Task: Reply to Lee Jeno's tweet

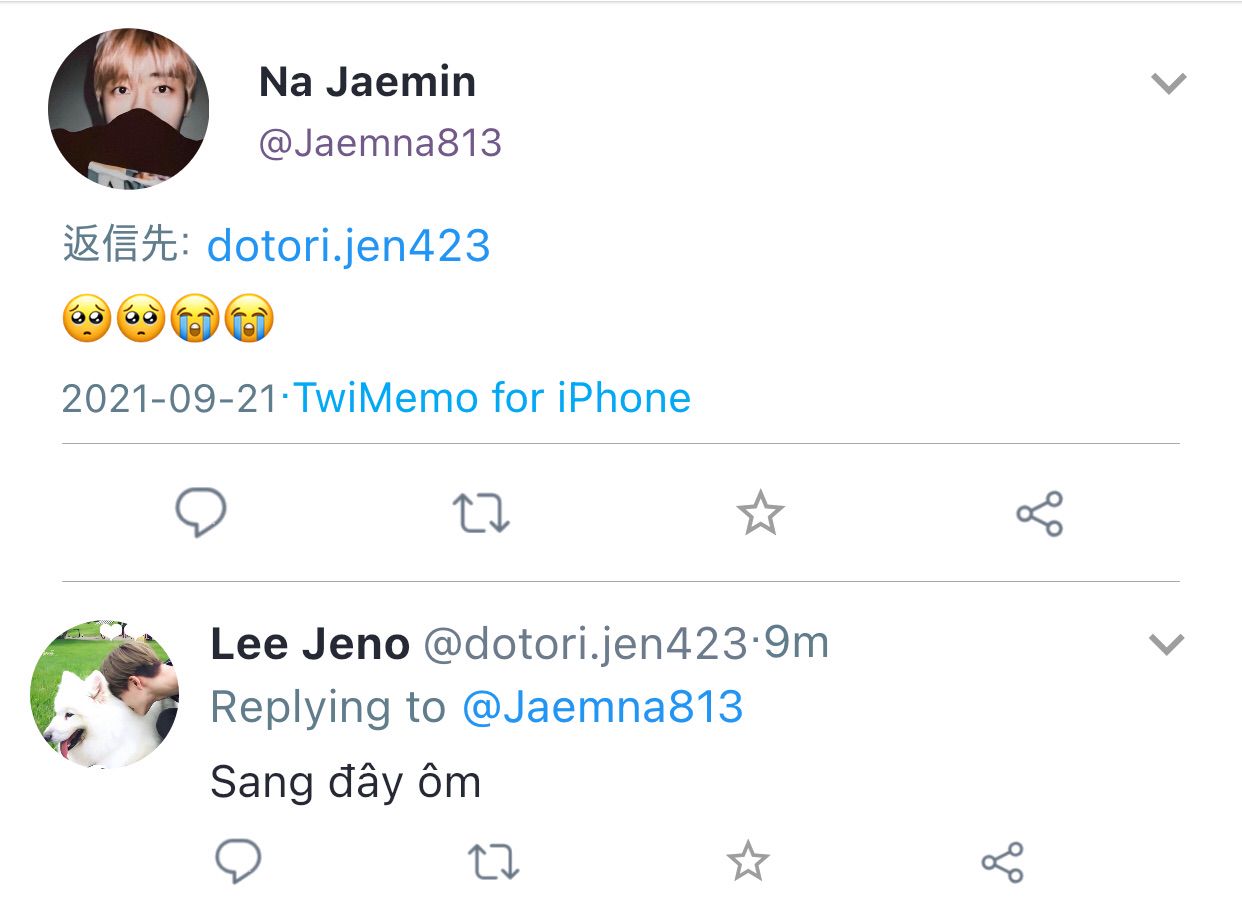Action: pyautogui.click(x=238, y=861)
